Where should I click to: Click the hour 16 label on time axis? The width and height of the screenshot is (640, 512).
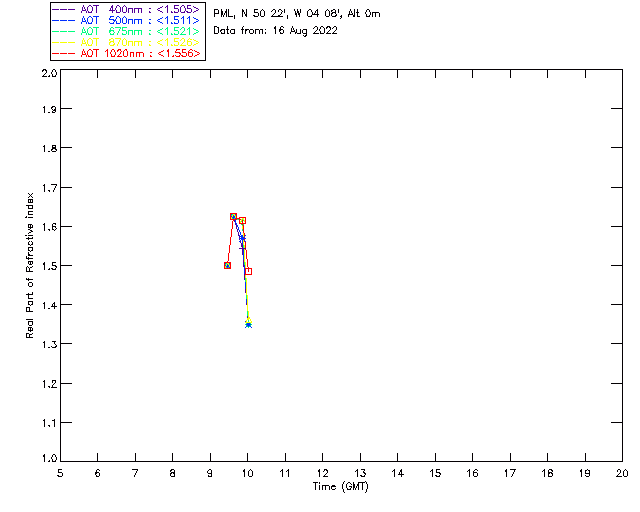(472, 473)
